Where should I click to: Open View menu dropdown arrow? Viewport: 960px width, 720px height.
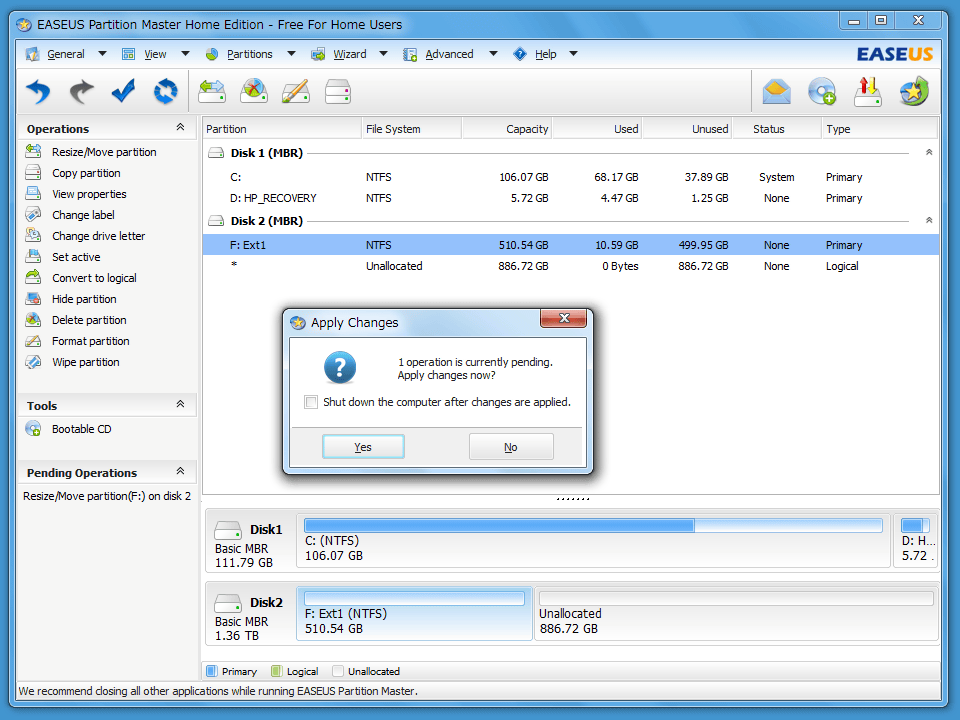click(185, 54)
